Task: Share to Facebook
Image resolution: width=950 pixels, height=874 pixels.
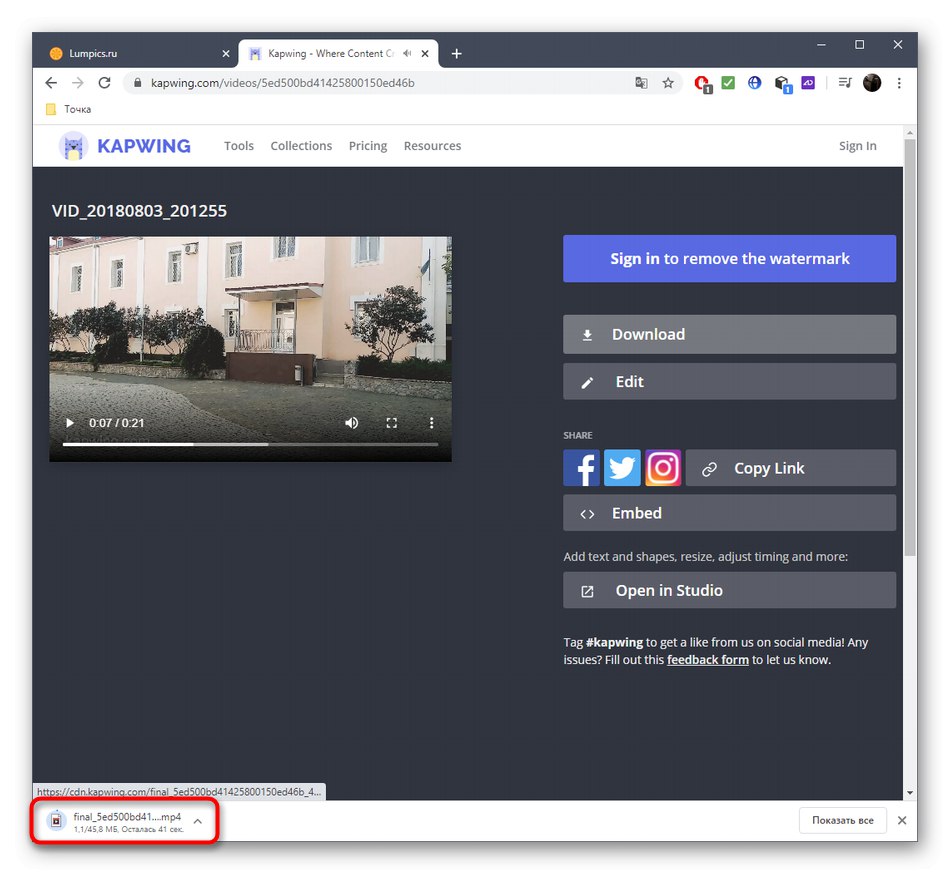Action: click(x=582, y=468)
